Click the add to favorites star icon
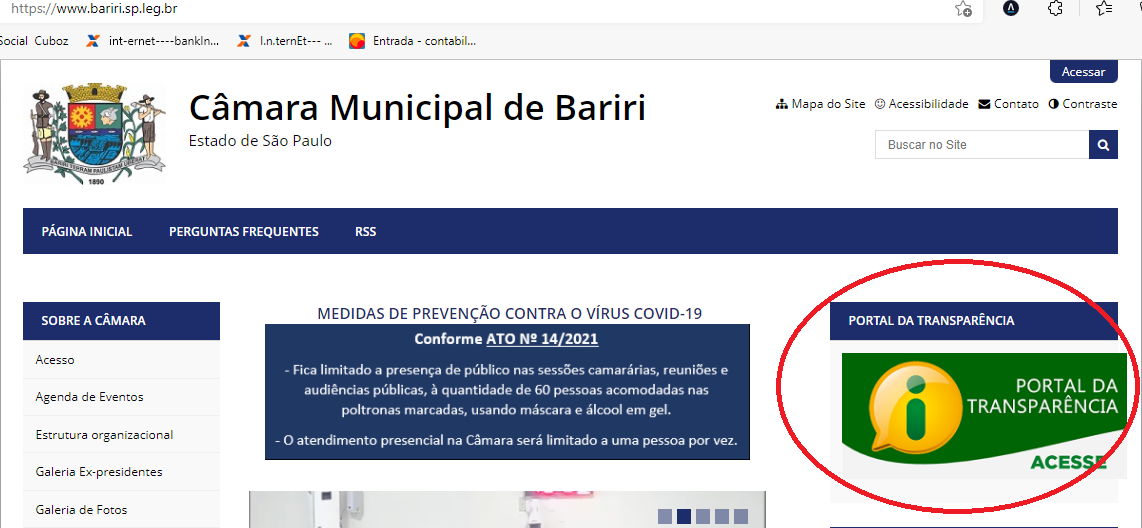The height and width of the screenshot is (528, 1142). (x=963, y=9)
